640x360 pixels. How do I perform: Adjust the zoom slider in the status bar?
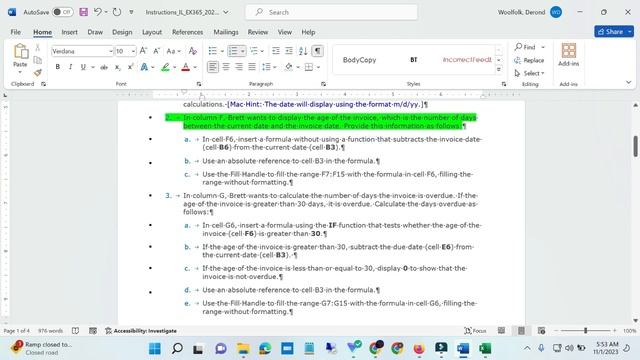click(x=585, y=331)
